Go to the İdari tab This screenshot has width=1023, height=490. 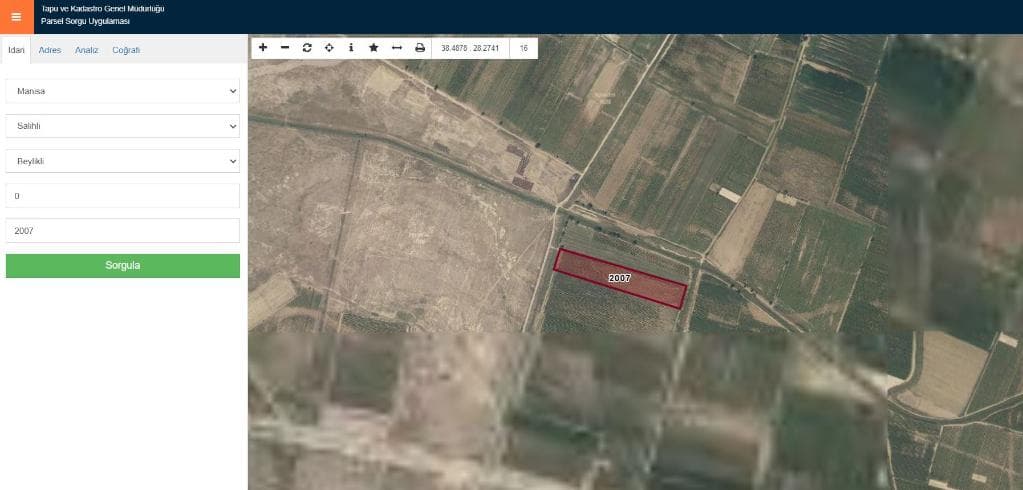click(16, 50)
